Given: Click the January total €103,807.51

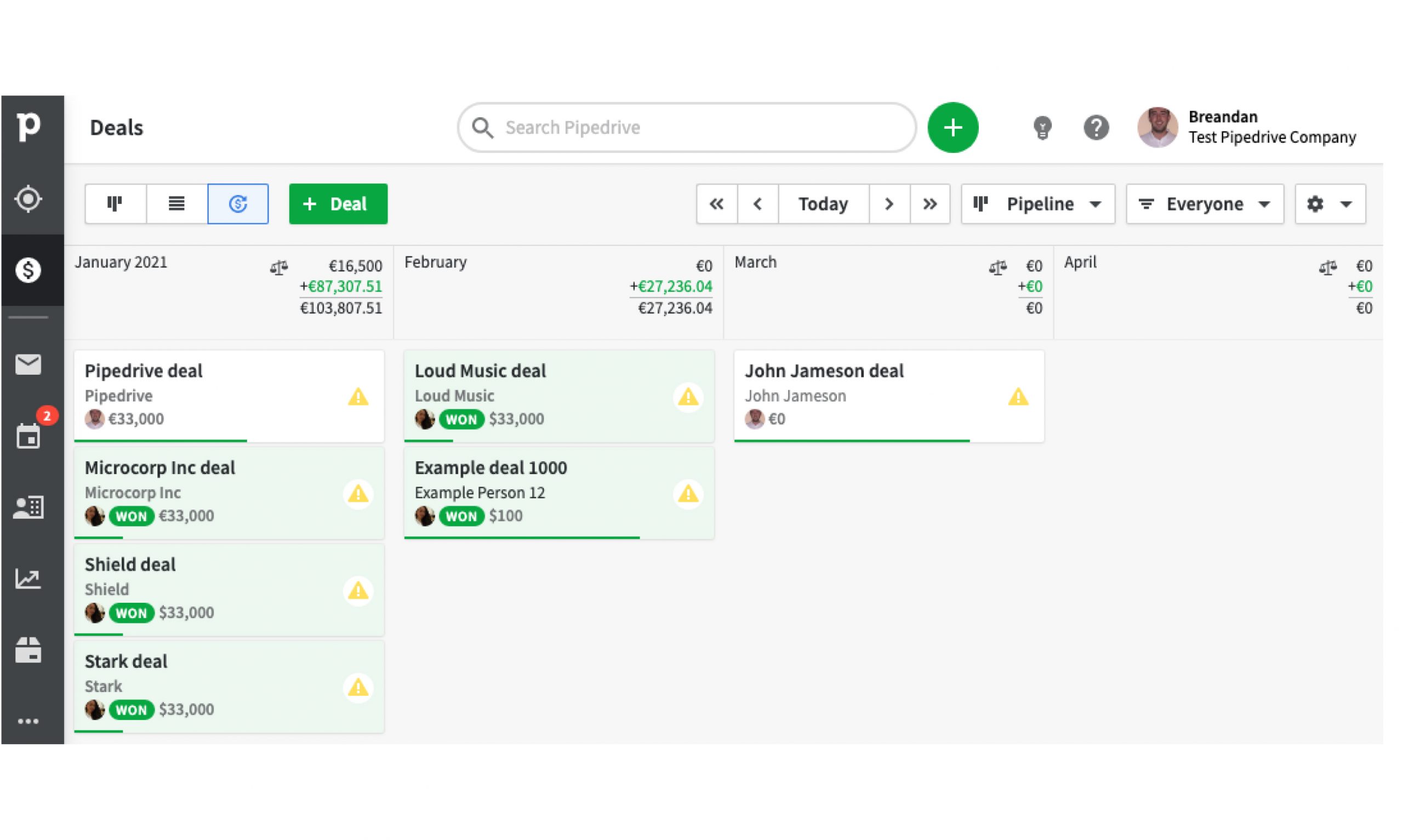Looking at the screenshot, I should point(341,308).
